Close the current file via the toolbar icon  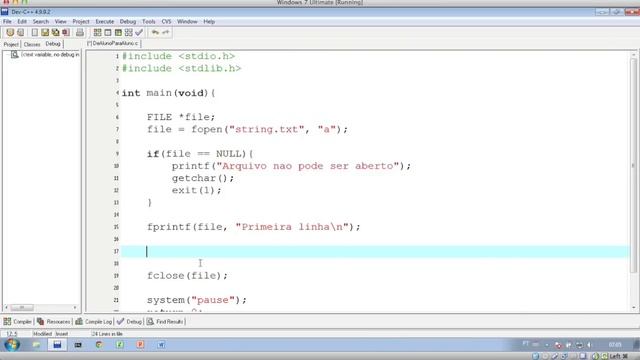tap(66, 32)
